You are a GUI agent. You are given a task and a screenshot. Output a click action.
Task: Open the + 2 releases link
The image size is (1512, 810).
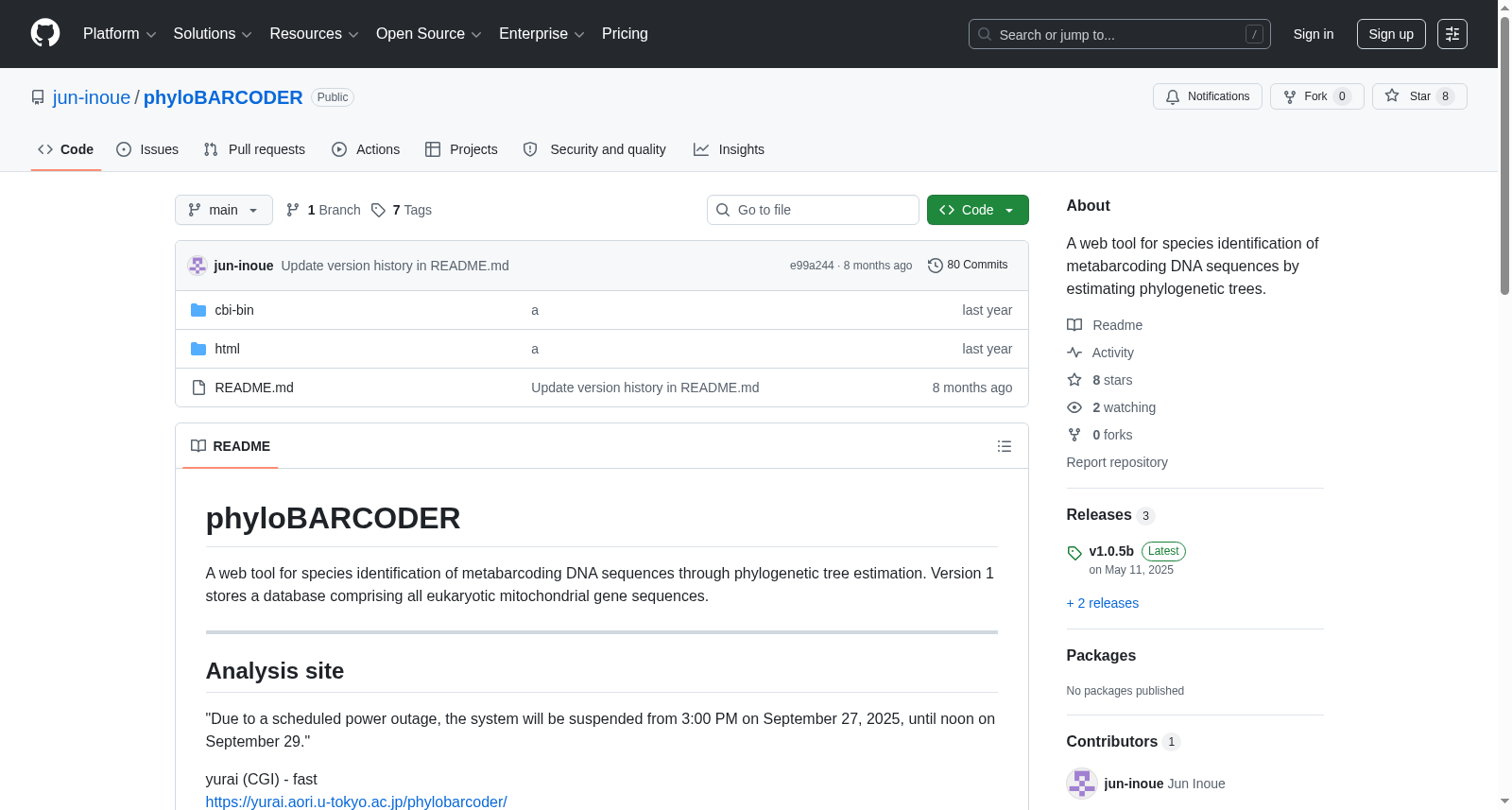[1103, 603]
